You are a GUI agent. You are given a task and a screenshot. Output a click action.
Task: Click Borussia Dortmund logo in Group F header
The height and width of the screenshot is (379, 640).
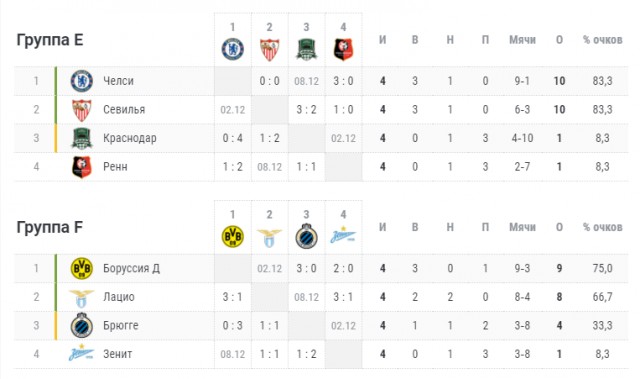click(233, 237)
